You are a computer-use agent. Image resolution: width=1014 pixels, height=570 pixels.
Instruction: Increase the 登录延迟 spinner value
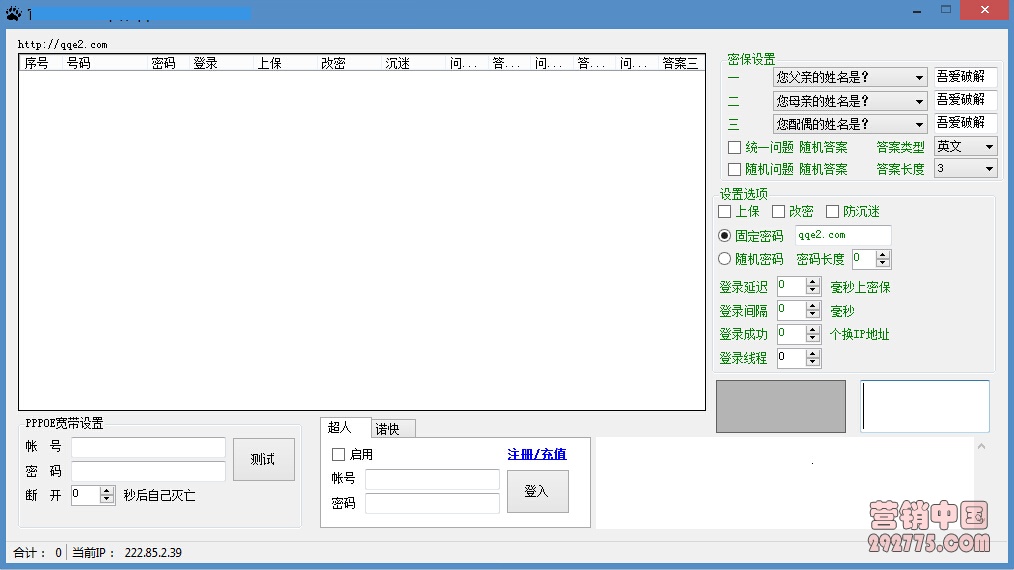pyautogui.click(x=813, y=283)
